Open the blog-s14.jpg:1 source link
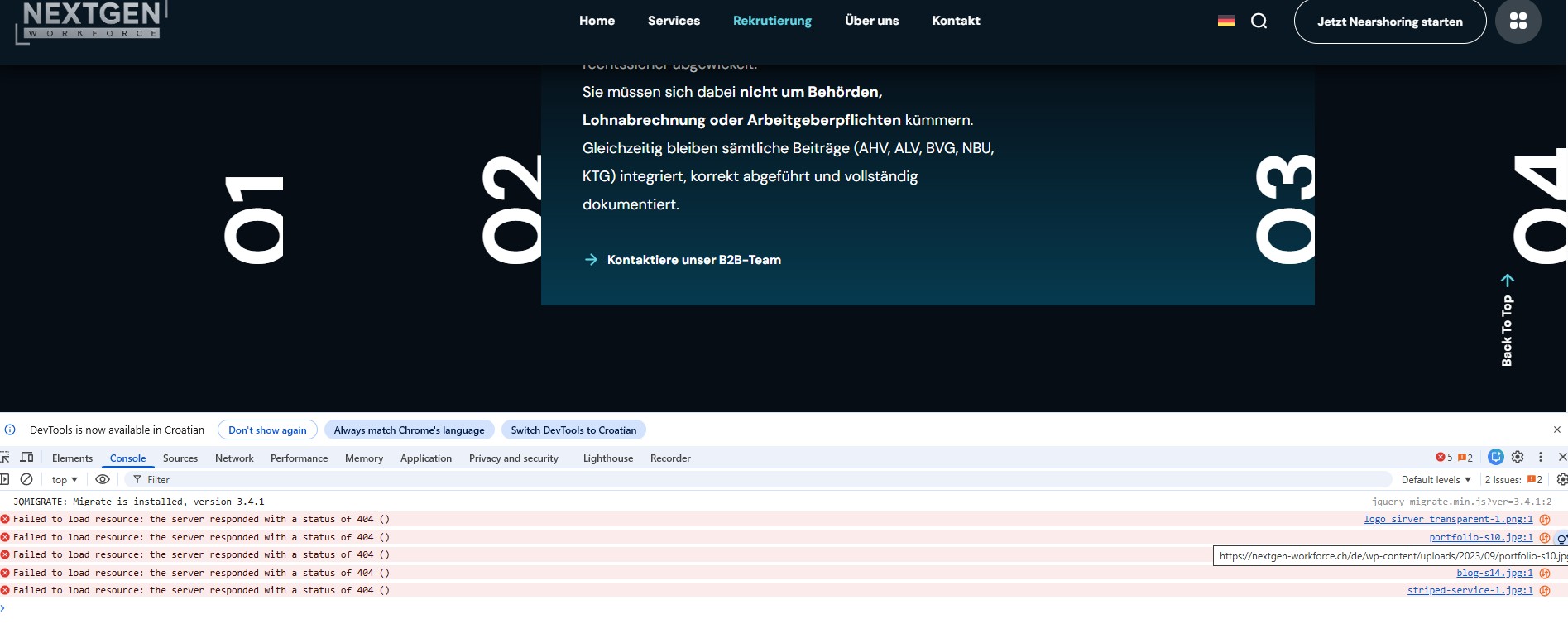This screenshot has width=1568, height=624. pos(1494,573)
